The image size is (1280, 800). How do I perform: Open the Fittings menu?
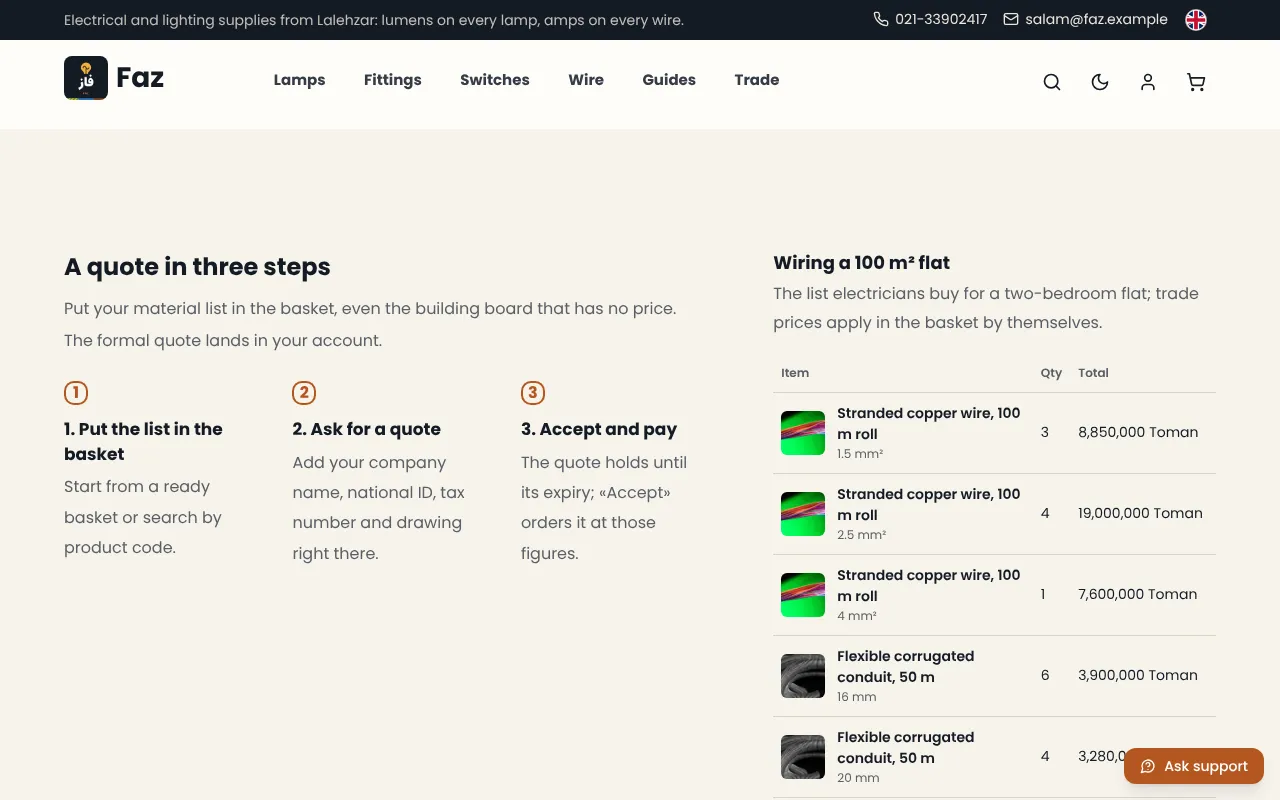point(393,80)
